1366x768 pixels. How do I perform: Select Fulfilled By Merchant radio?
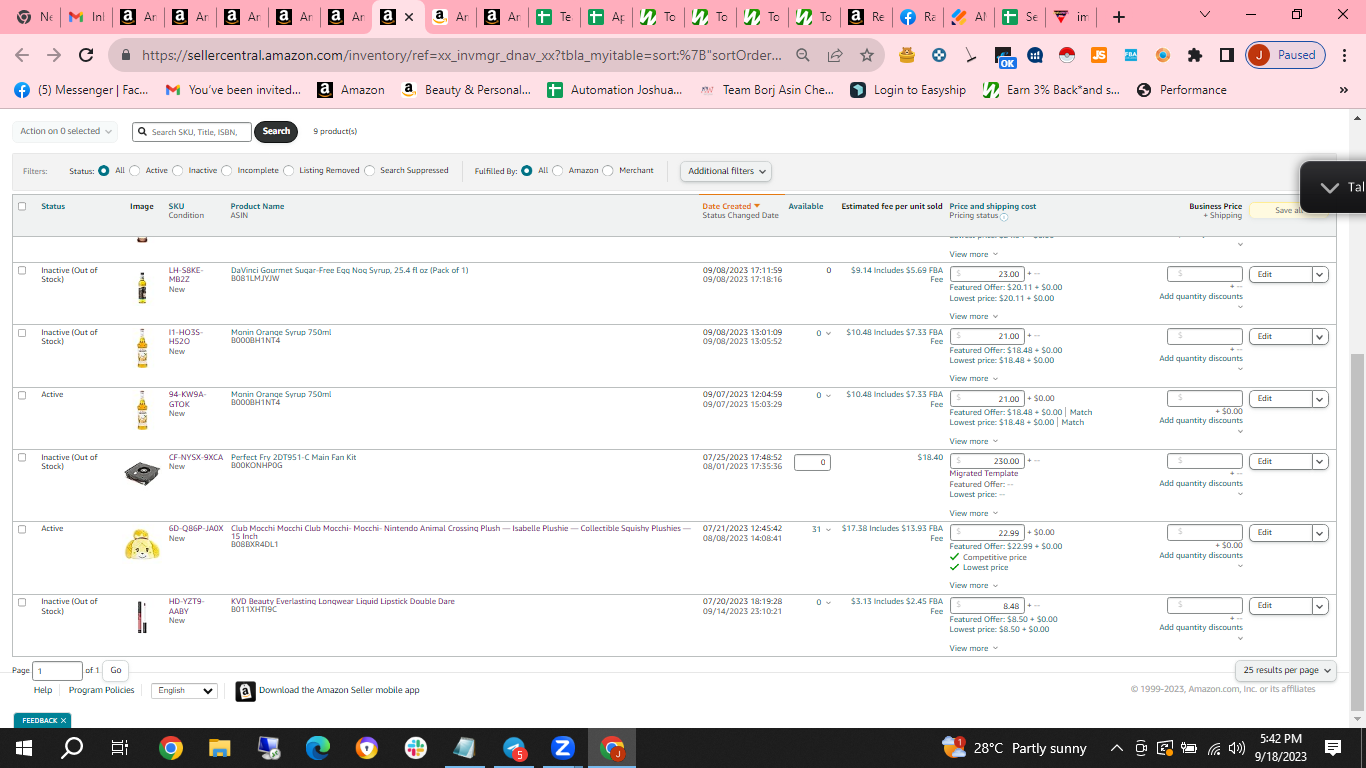608,171
